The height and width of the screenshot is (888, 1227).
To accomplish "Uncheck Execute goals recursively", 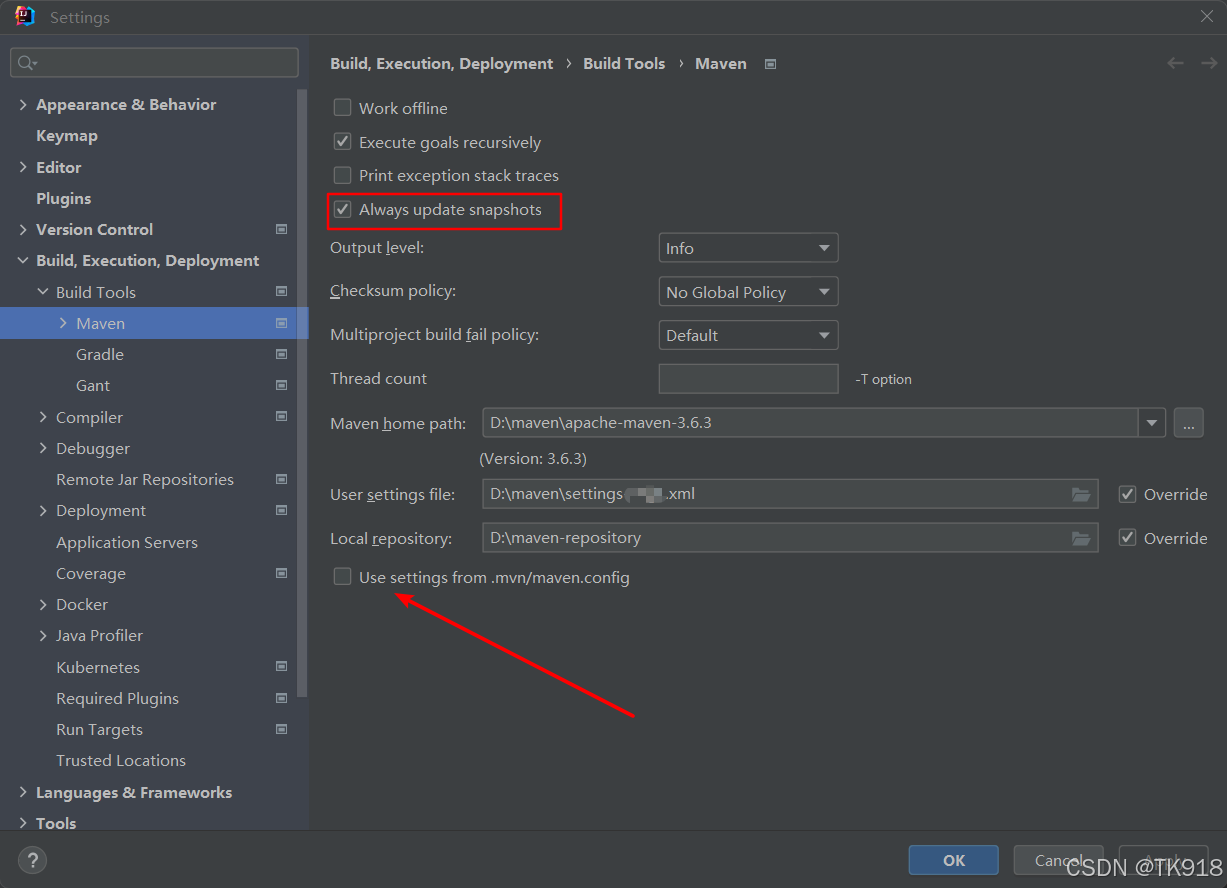I will 343,142.
